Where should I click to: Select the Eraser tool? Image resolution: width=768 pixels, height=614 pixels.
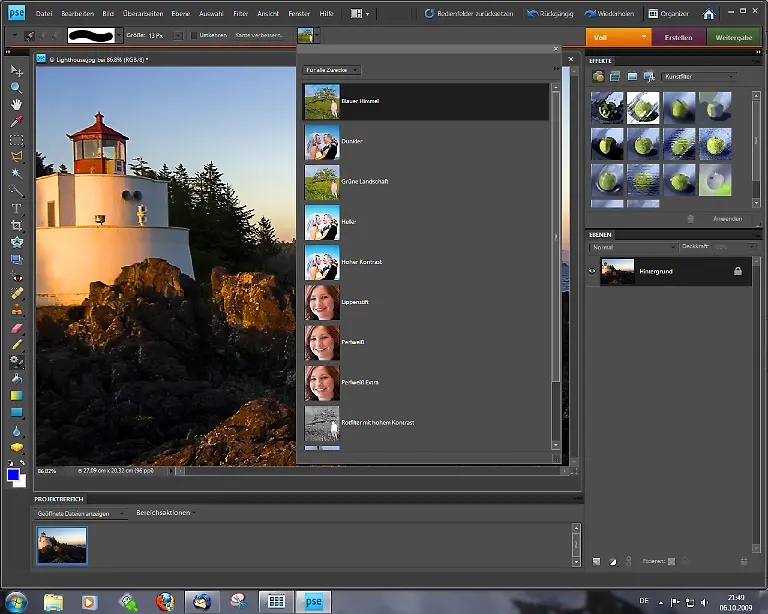click(16, 327)
